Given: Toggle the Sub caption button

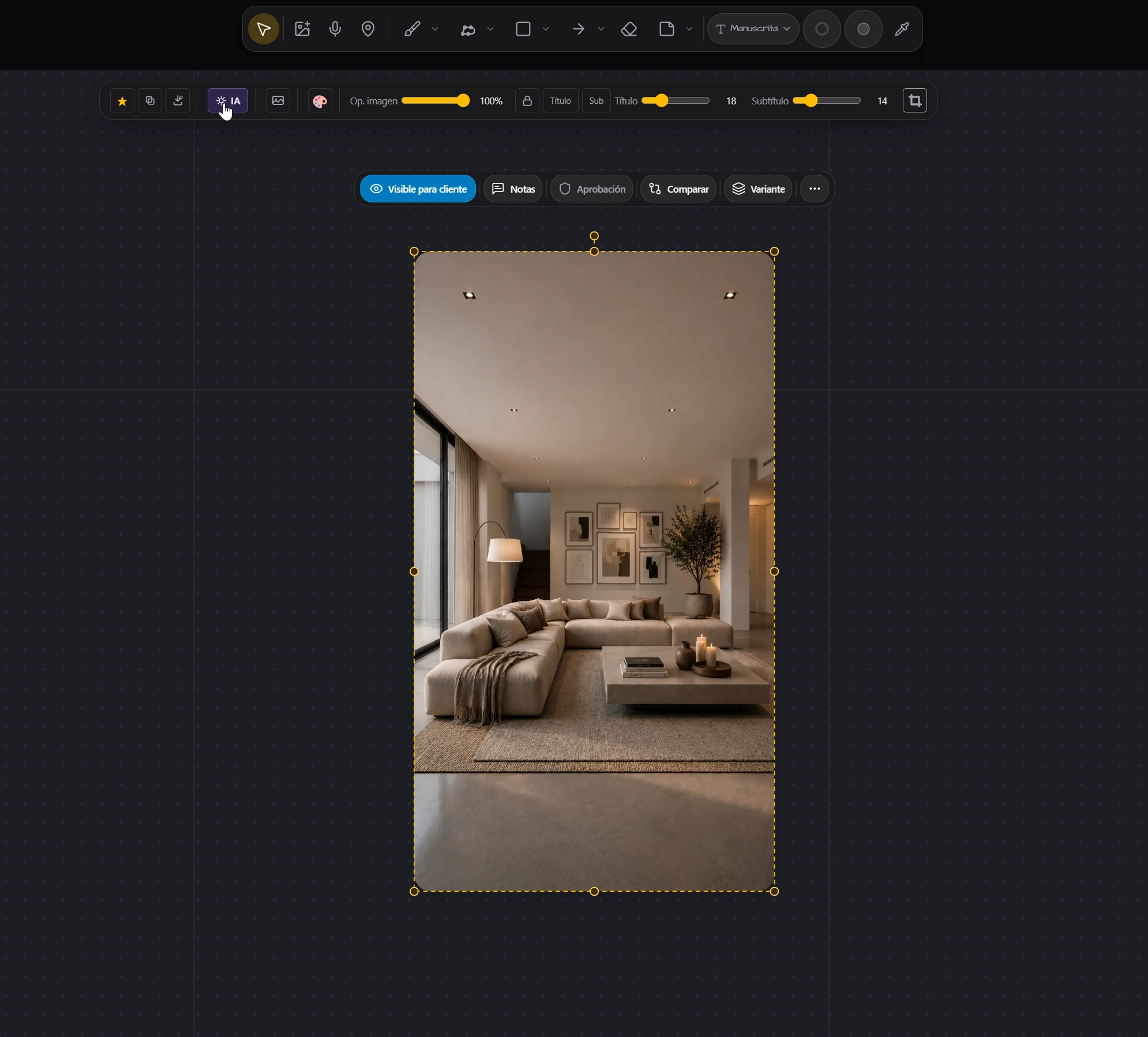Looking at the screenshot, I should (596, 101).
